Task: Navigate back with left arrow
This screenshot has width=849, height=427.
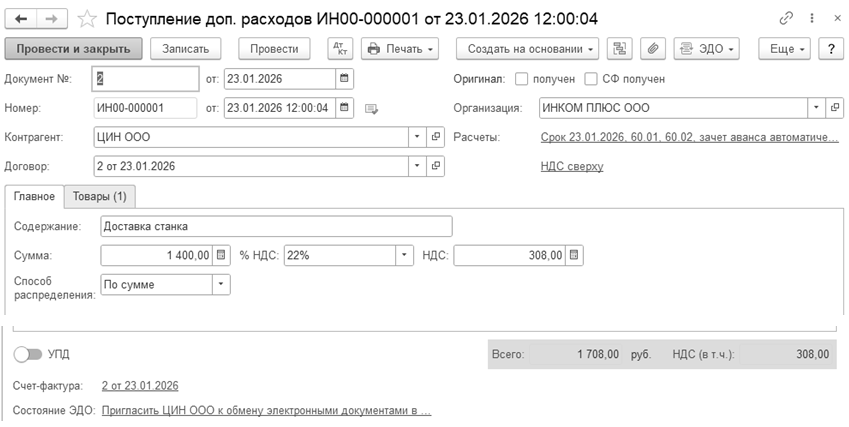Action: [20, 19]
